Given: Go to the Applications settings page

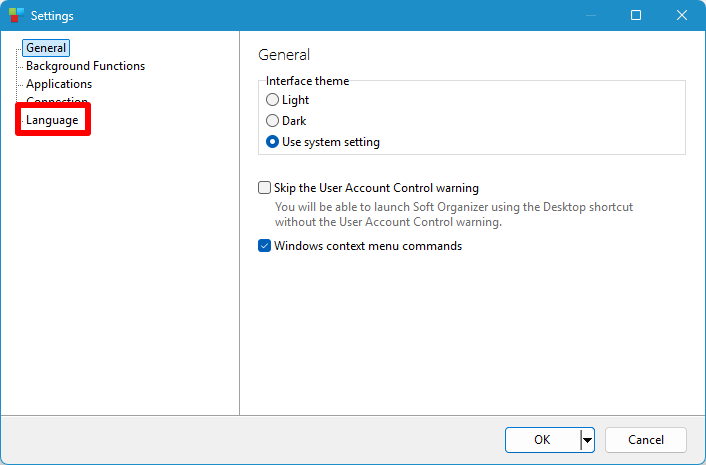Looking at the screenshot, I should click(59, 84).
